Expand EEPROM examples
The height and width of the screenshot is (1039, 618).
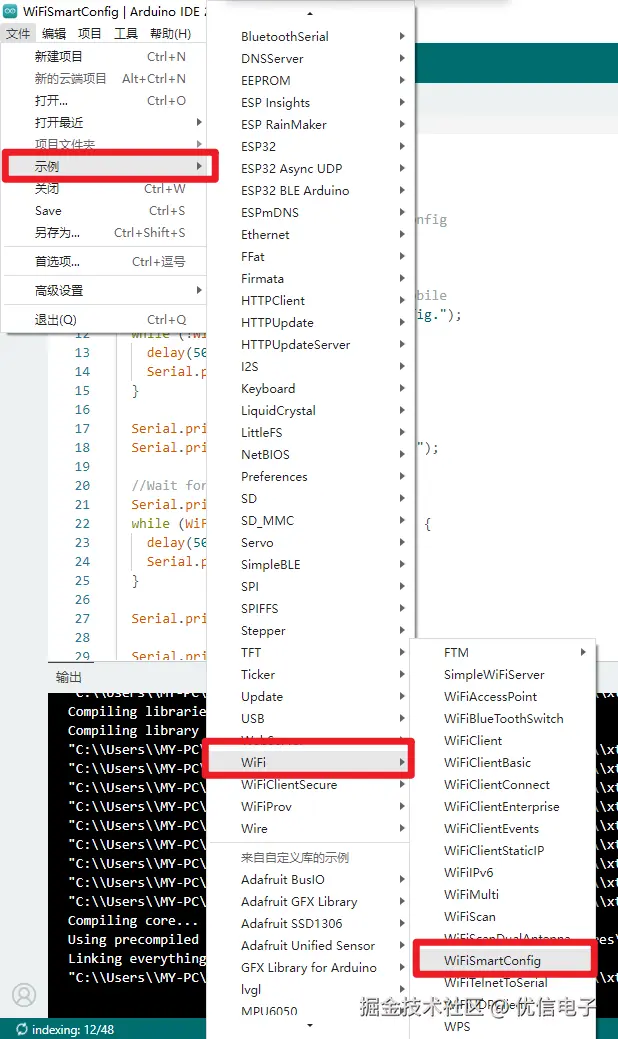(311, 80)
